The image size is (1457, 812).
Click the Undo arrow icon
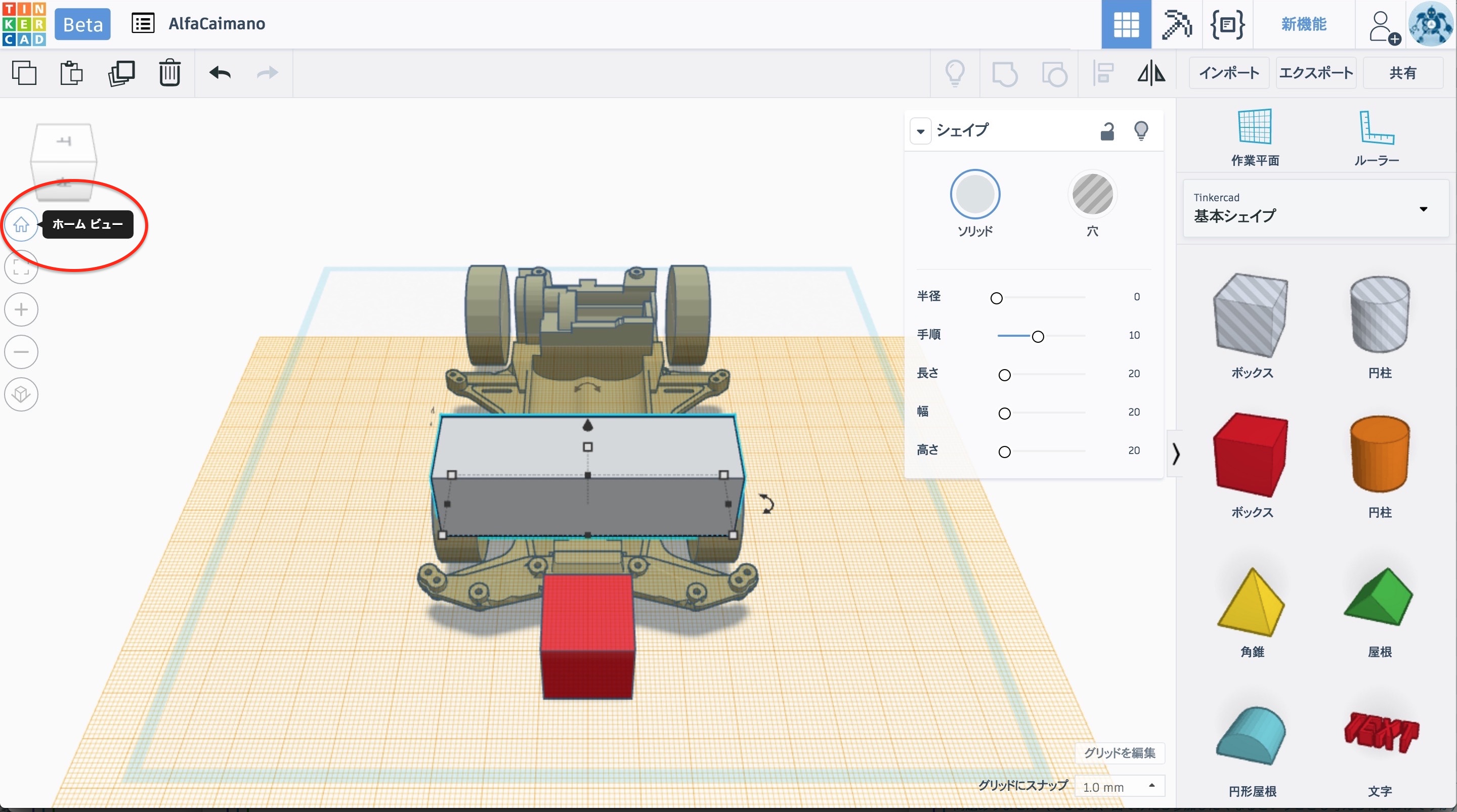click(x=220, y=73)
